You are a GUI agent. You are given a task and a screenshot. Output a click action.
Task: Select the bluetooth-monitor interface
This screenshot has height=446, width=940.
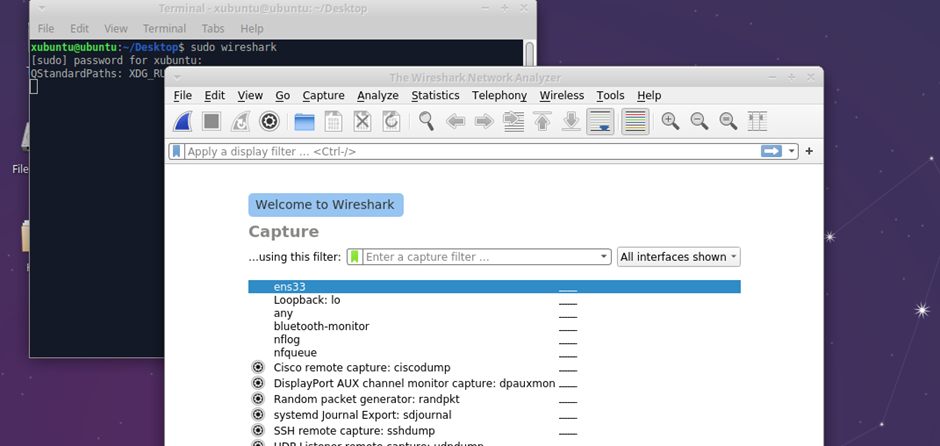(494, 326)
